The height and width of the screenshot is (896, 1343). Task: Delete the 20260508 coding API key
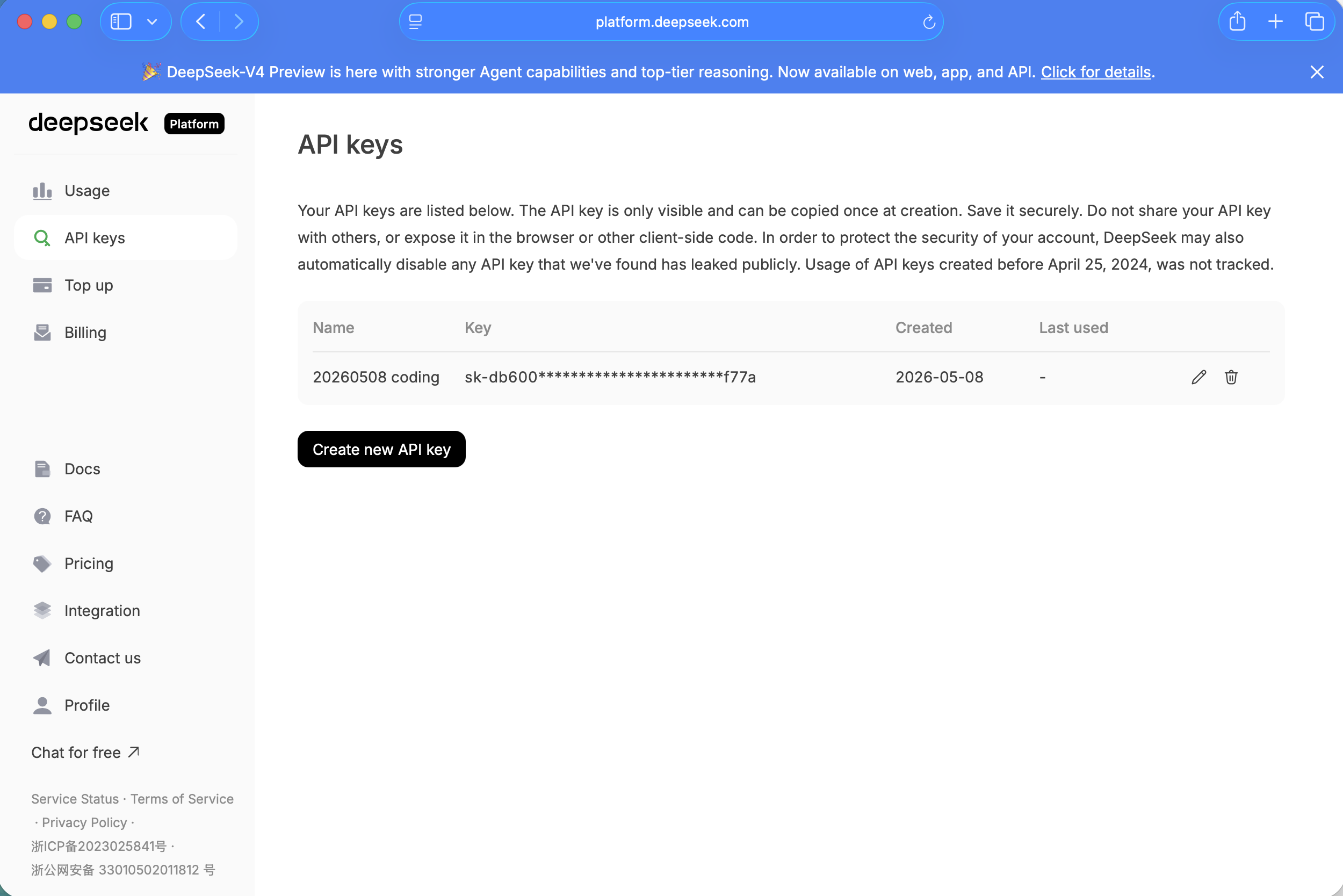pos(1231,377)
